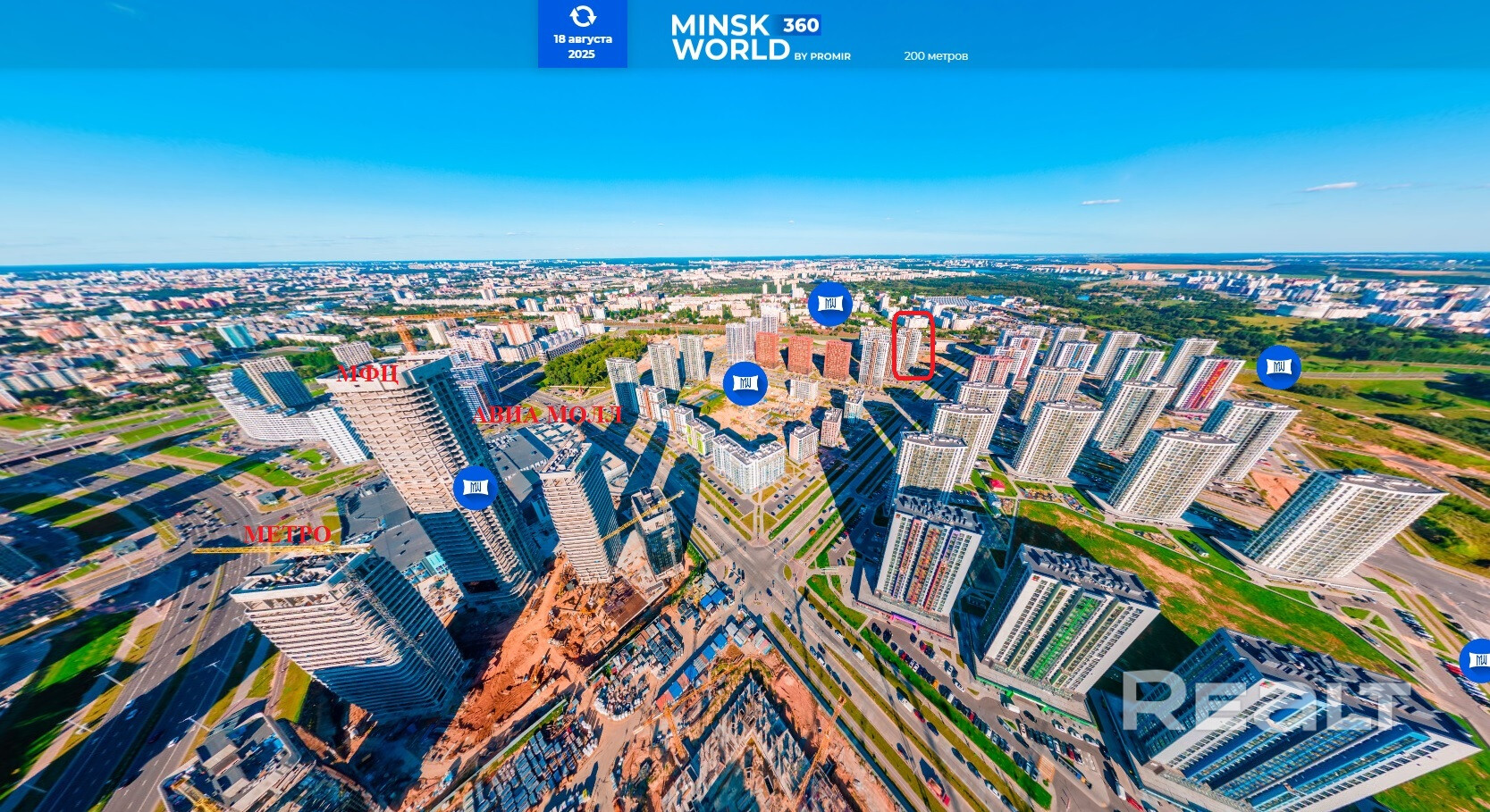This screenshot has width=1490, height=812.
Task: Click the red АВИА МОЛЛ label
Action: [547, 414]
